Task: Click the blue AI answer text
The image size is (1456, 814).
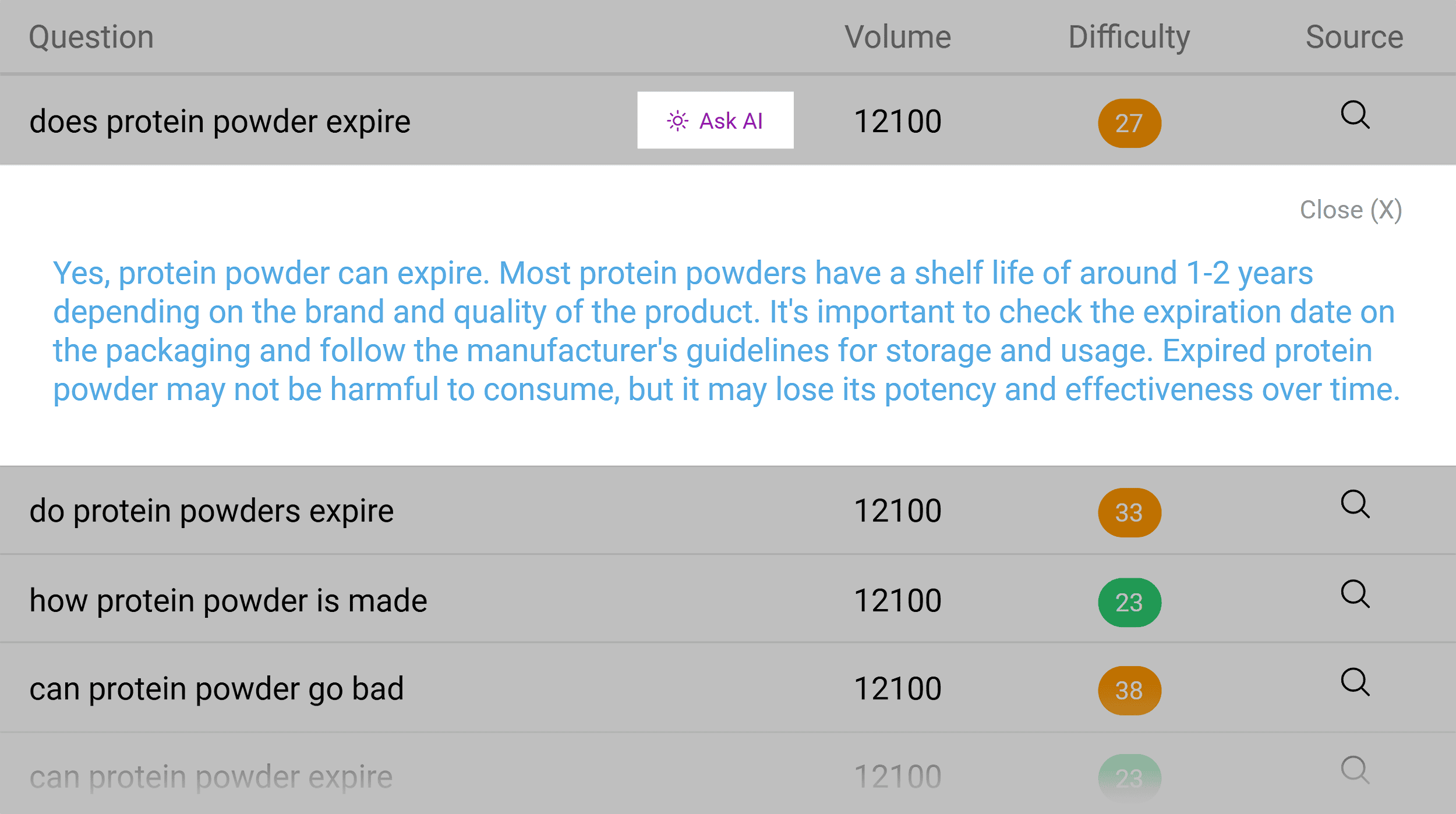Action: [726, 331]
